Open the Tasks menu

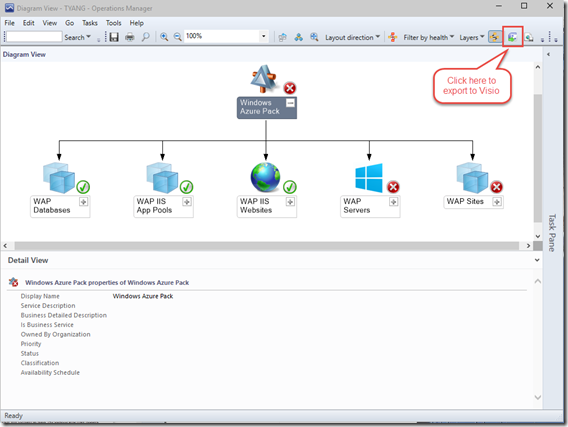point(90,23)
